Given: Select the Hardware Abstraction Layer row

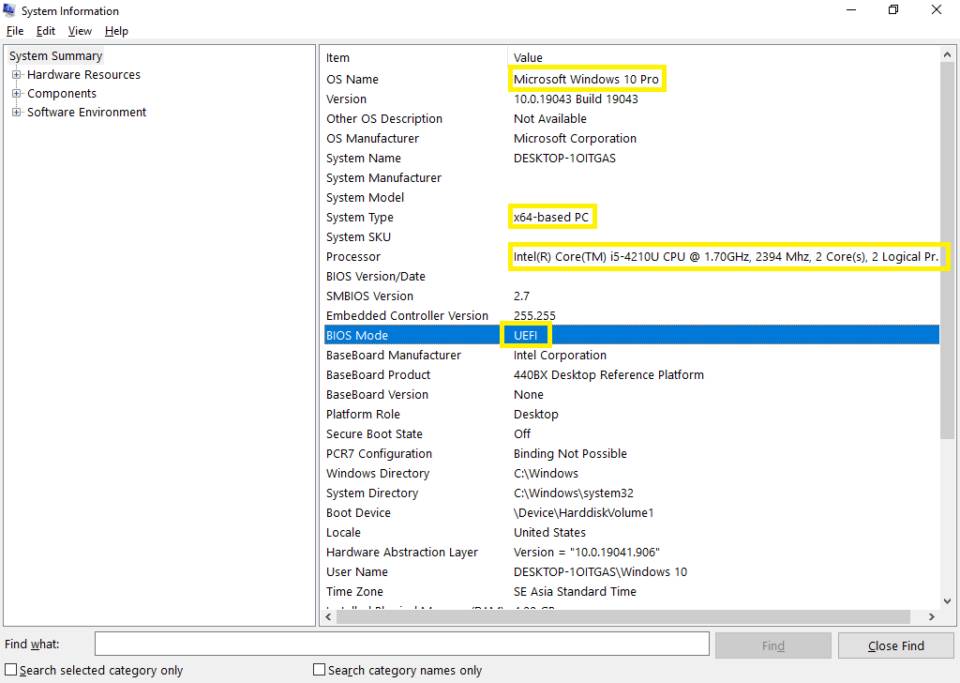Looking at the screenshot, I should pyautogui.click(x=631, y=552).
